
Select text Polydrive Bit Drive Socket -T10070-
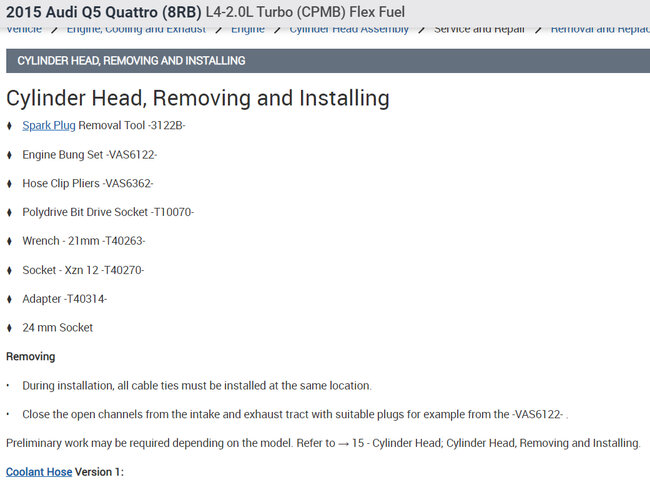[108, 212]
